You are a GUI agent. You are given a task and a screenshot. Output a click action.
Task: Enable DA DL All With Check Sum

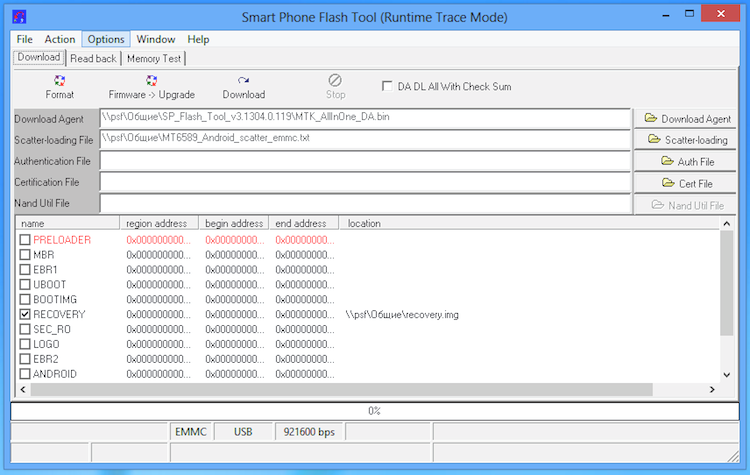(387, 86)
